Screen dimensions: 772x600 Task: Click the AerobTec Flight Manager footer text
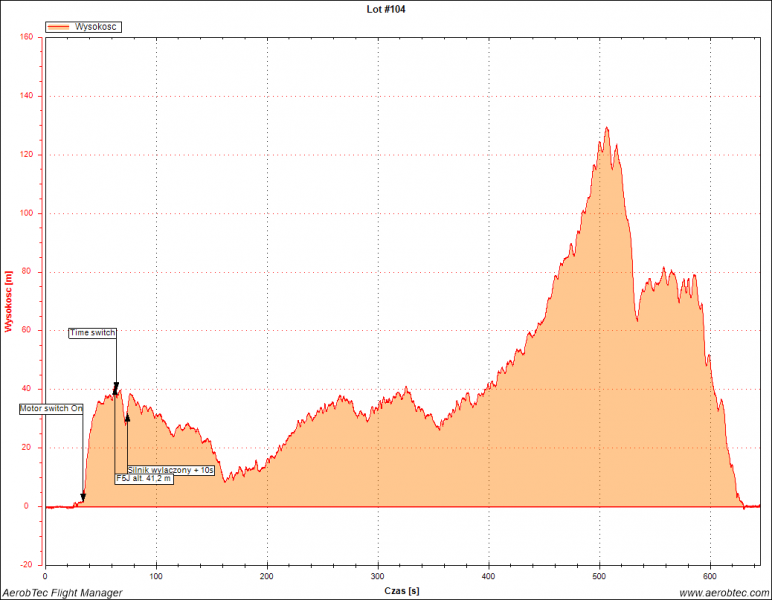pyautogui.click(x=62, y=593)
